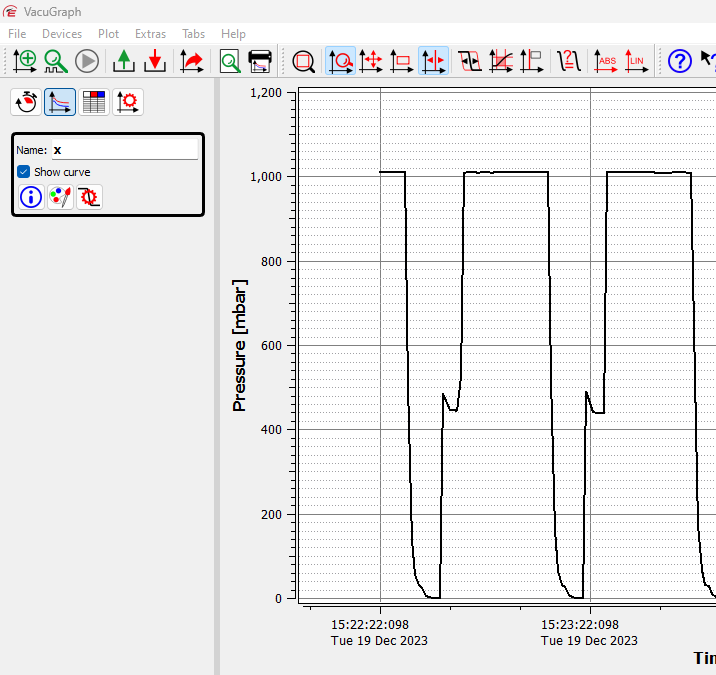Screen dimensions: 716x675
Task: Open the print preview magnifier page icon
Action: point(230,61)
